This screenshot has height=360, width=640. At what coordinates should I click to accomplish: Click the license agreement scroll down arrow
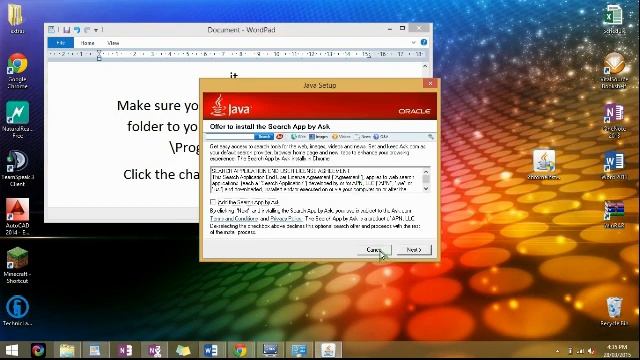[426, 189]
